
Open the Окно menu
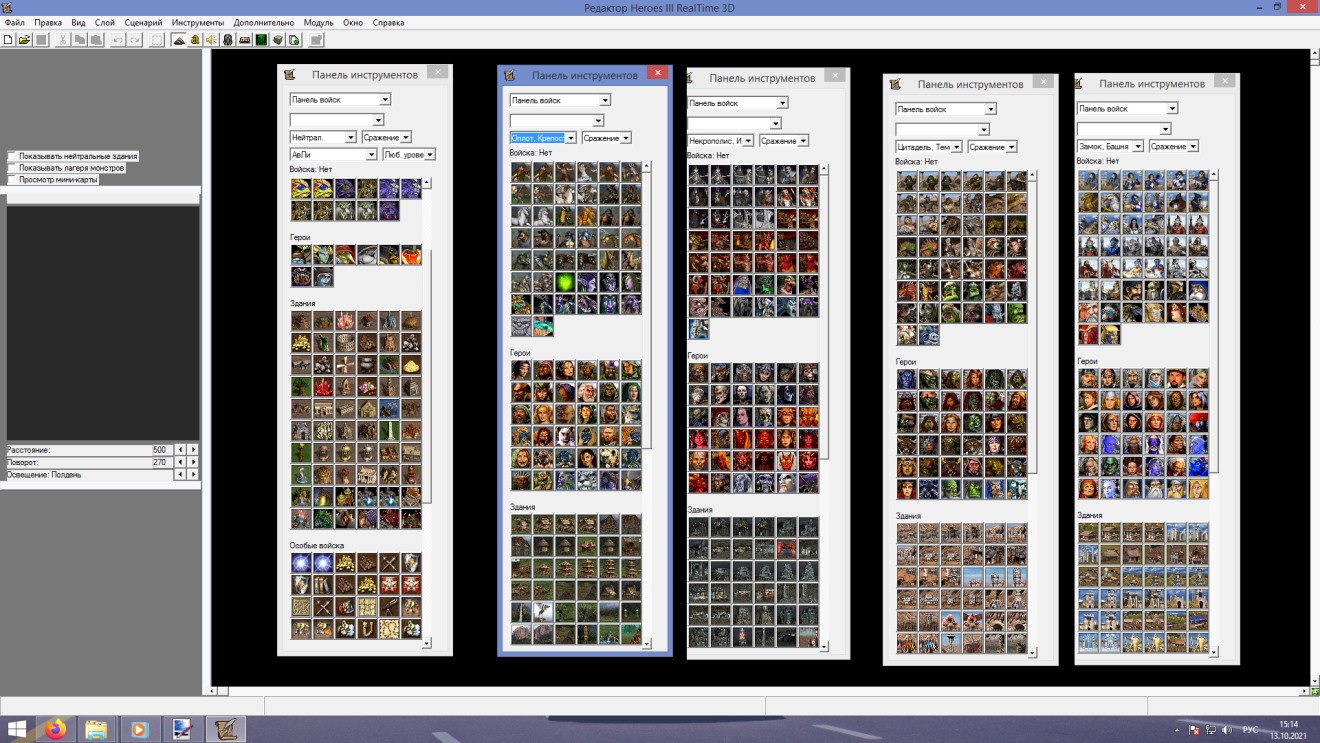[x=353, y=22]
